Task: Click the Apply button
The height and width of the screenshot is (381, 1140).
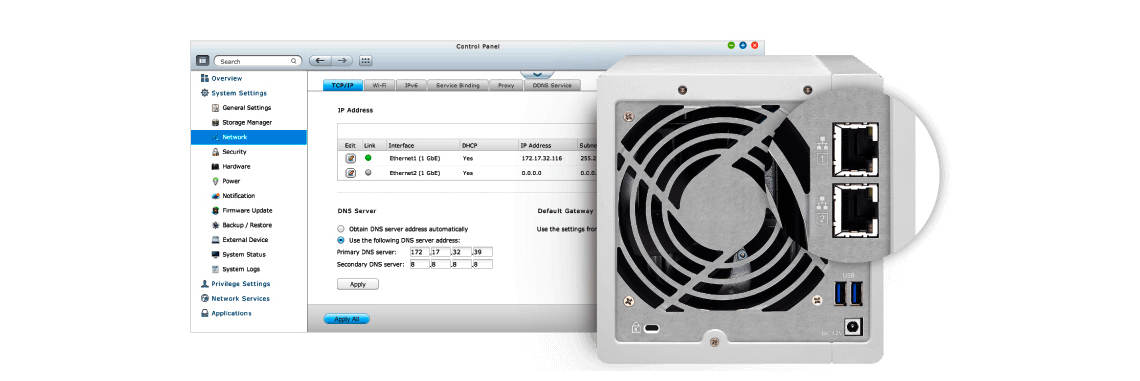Action: pos(358,284)
